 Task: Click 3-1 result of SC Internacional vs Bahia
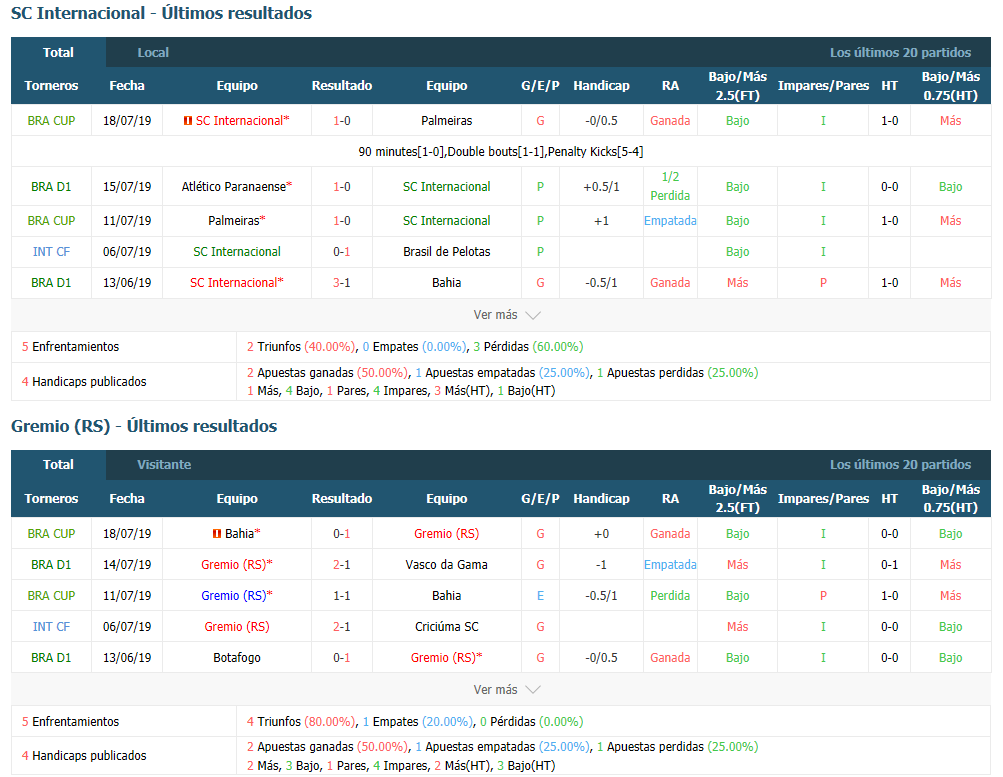tap(342, 283)
